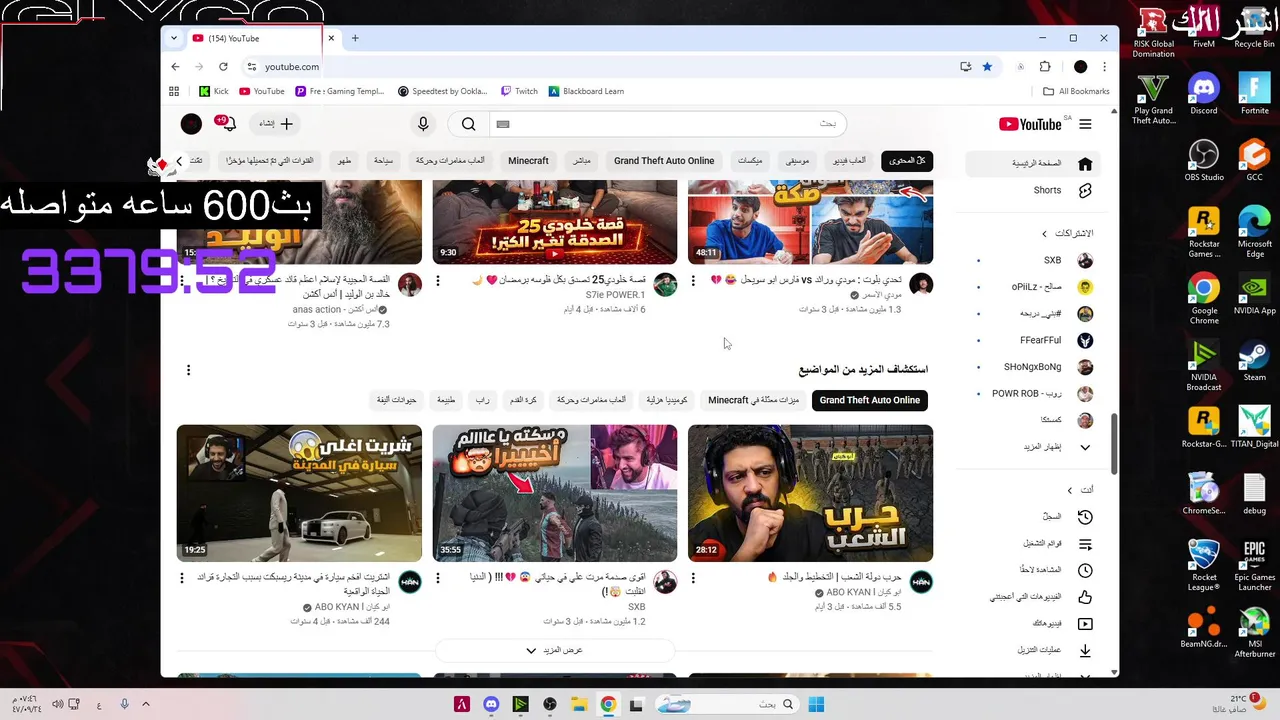Select rap (راب) topic chip
1280x720 pixels.
point(482,400)
